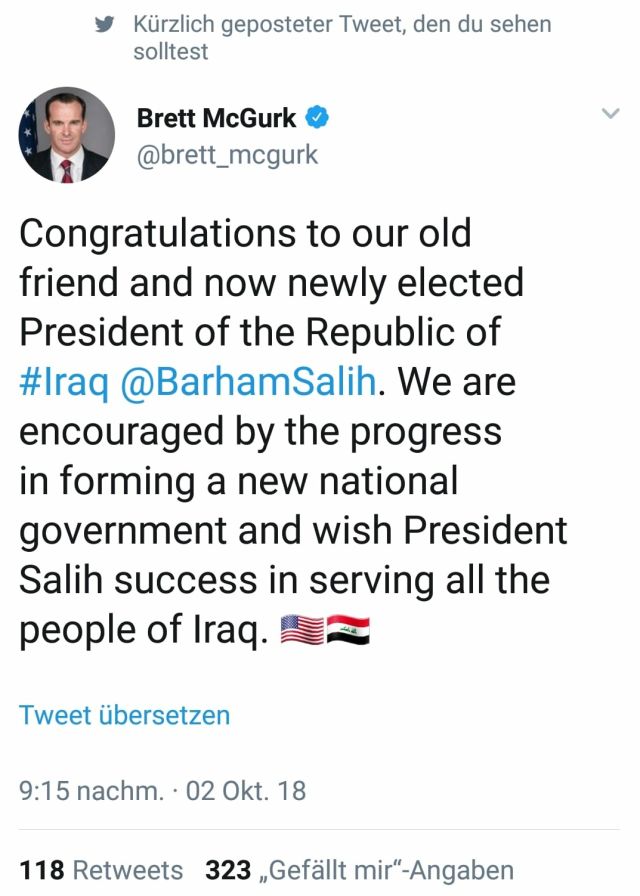Click the Twitter bird icon at top
The width and height of the screenshot is (640, 896).
pyautogui.click(x=105, y=25)
